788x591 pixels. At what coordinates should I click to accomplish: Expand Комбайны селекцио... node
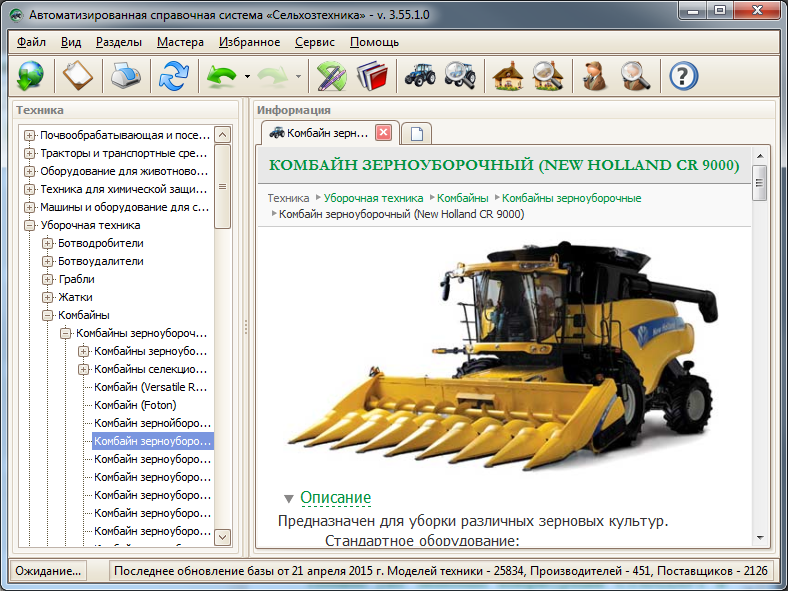coord(83,369)
